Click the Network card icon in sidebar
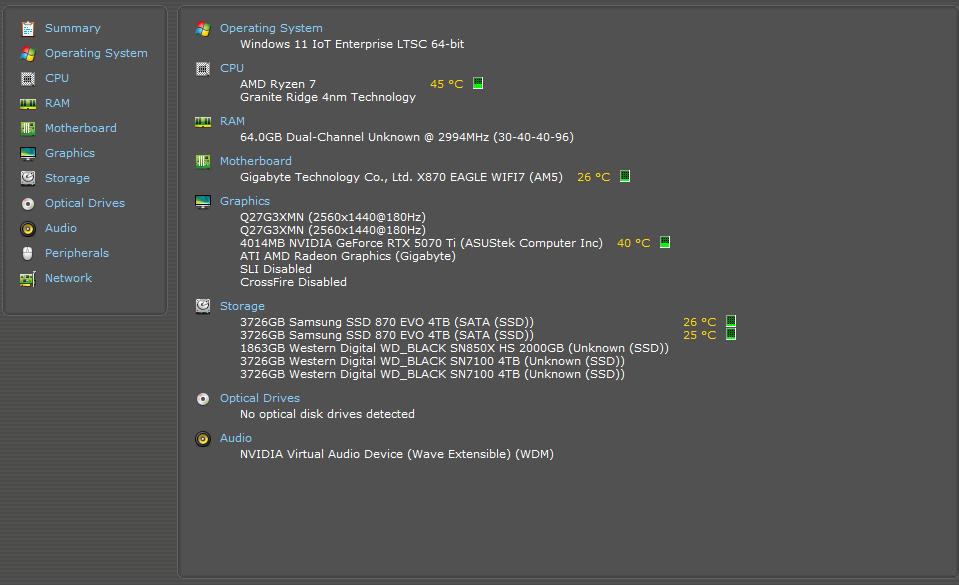Screen dimensions: 959x585 tap(28, 279)
